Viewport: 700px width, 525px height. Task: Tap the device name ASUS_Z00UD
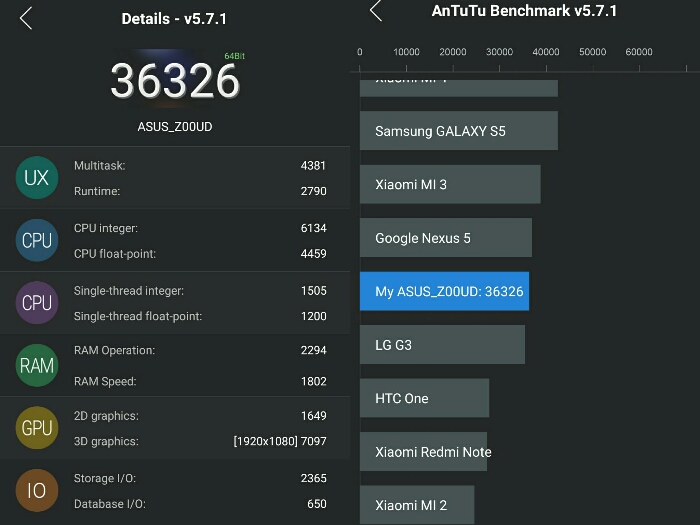click(x=175, y=127)
